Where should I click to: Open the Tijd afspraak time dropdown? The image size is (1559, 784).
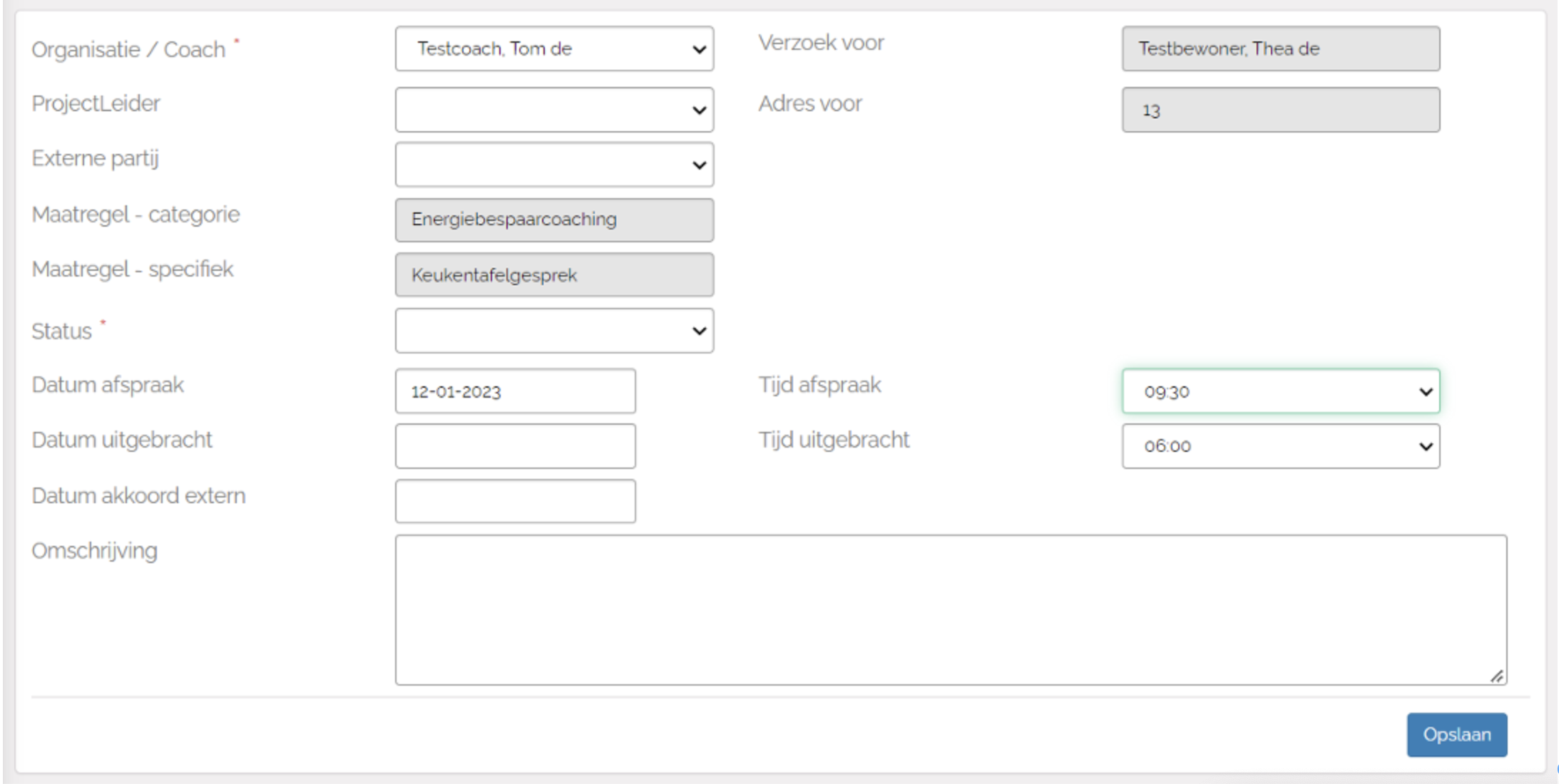(x=1280, y=391)
